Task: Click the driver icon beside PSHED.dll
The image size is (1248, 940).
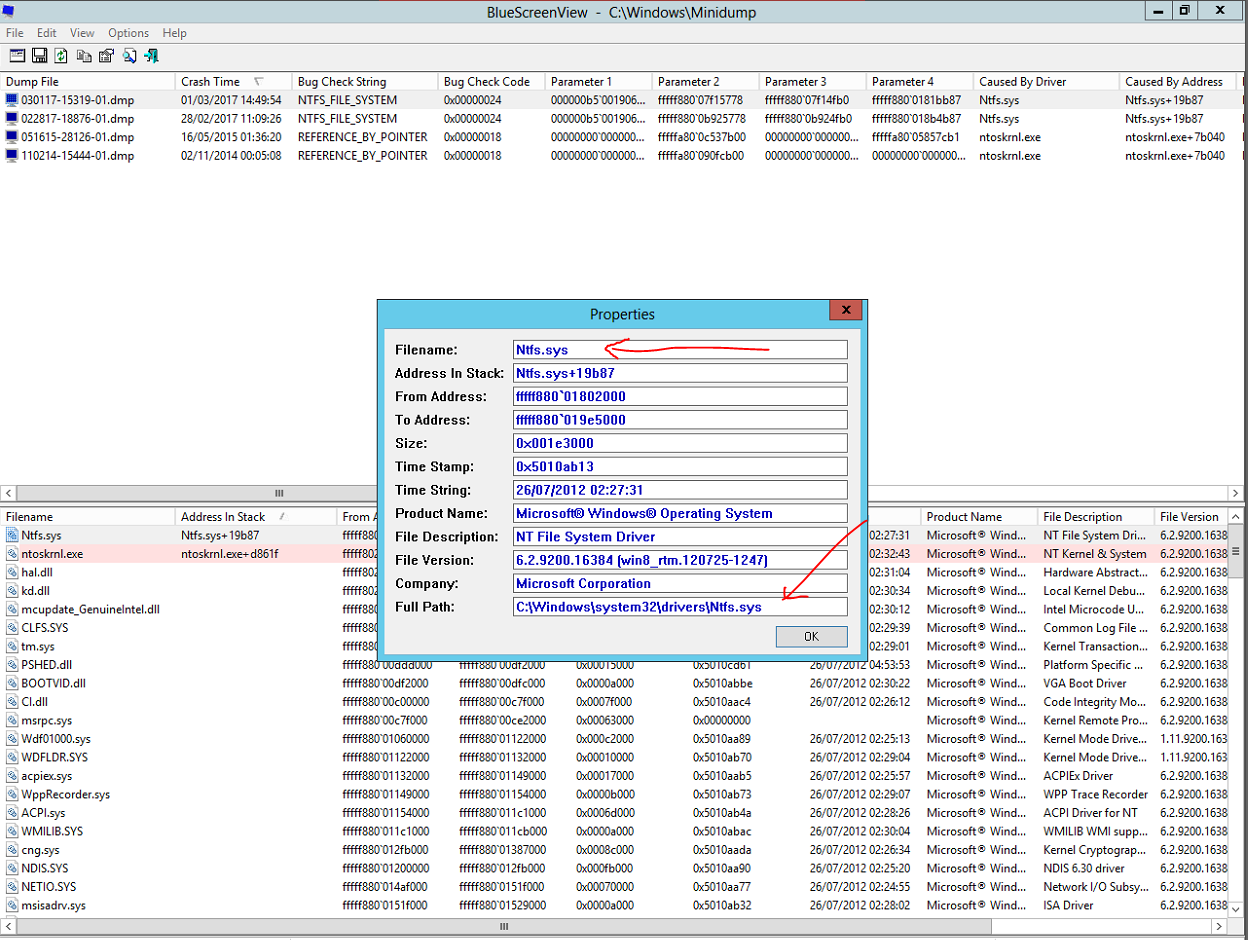Action: tap(12, 664)
